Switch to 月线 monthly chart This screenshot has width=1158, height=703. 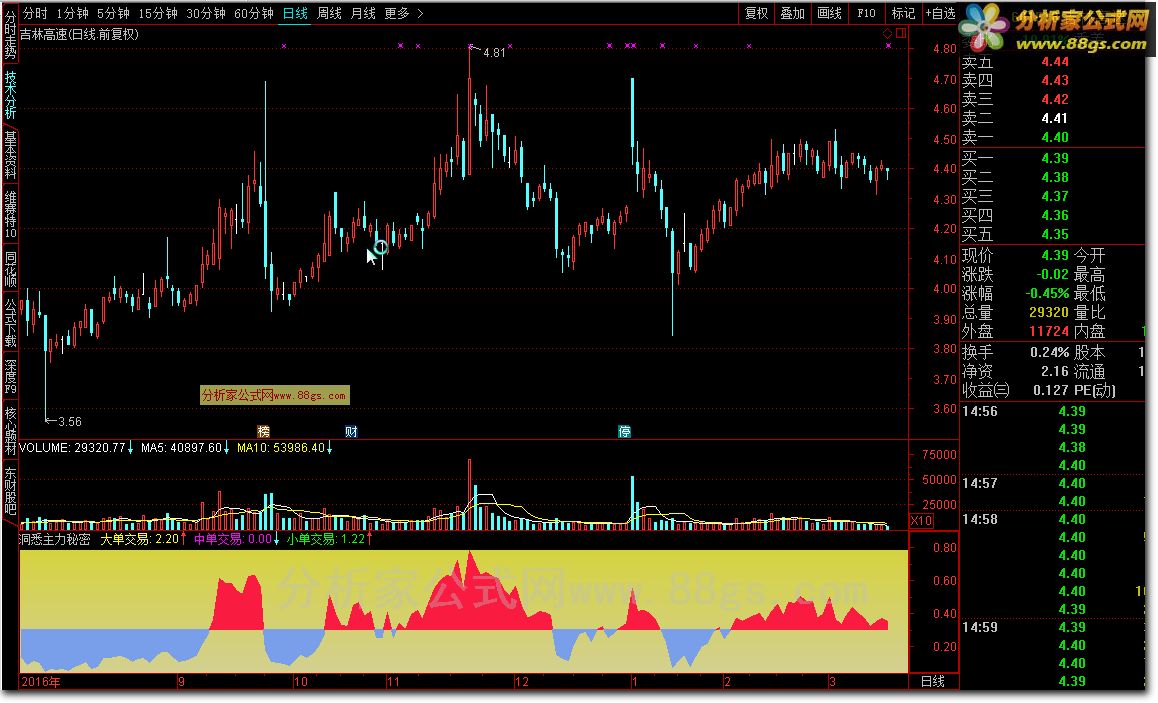(x=363, y=13)
